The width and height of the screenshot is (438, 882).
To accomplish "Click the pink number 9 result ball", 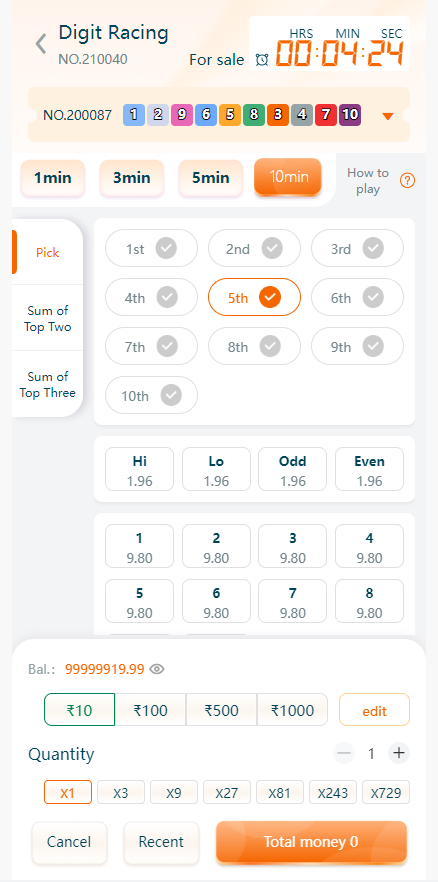I will tap(182, 115).
